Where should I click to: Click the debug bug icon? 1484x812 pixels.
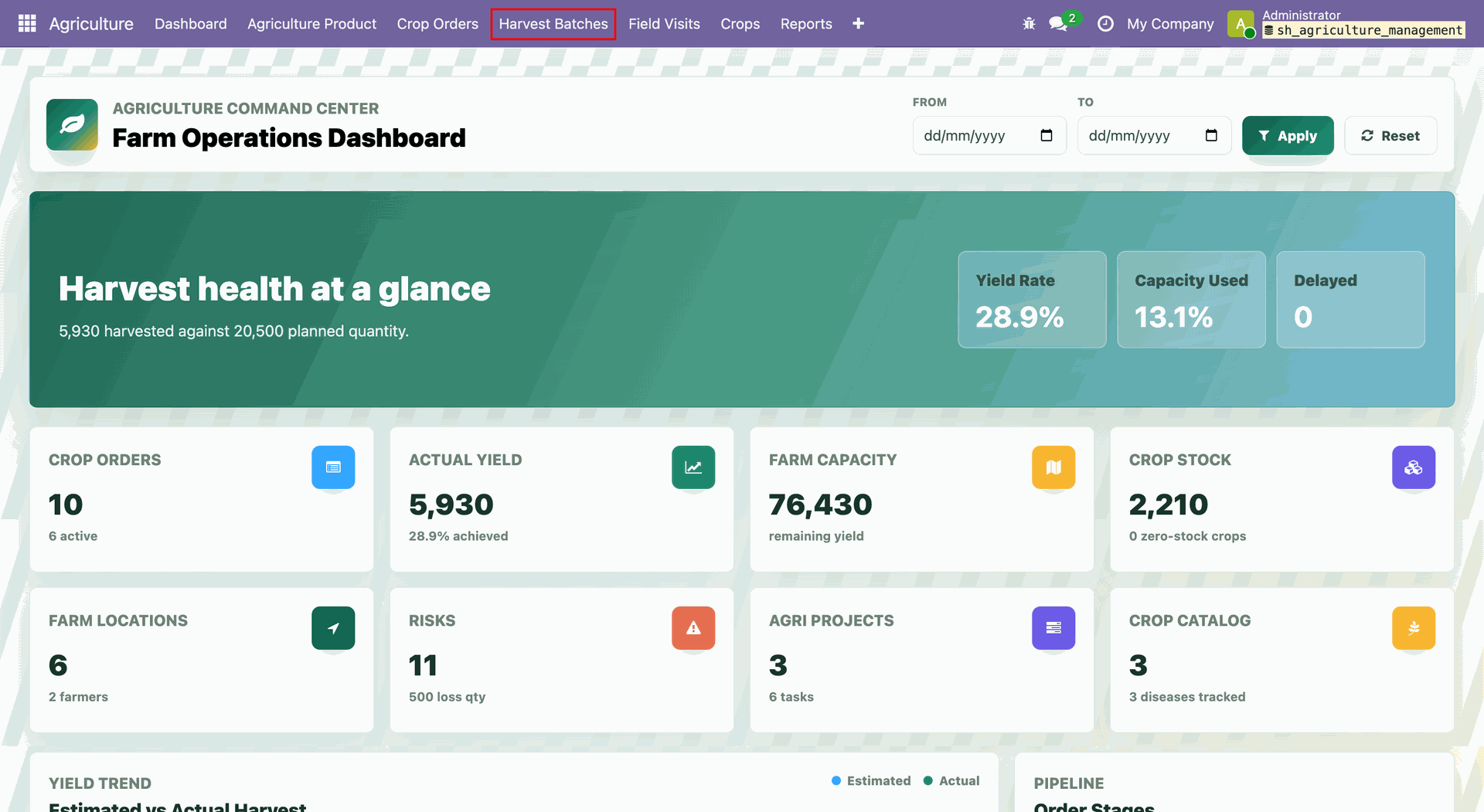click(x=1029, y=24)
